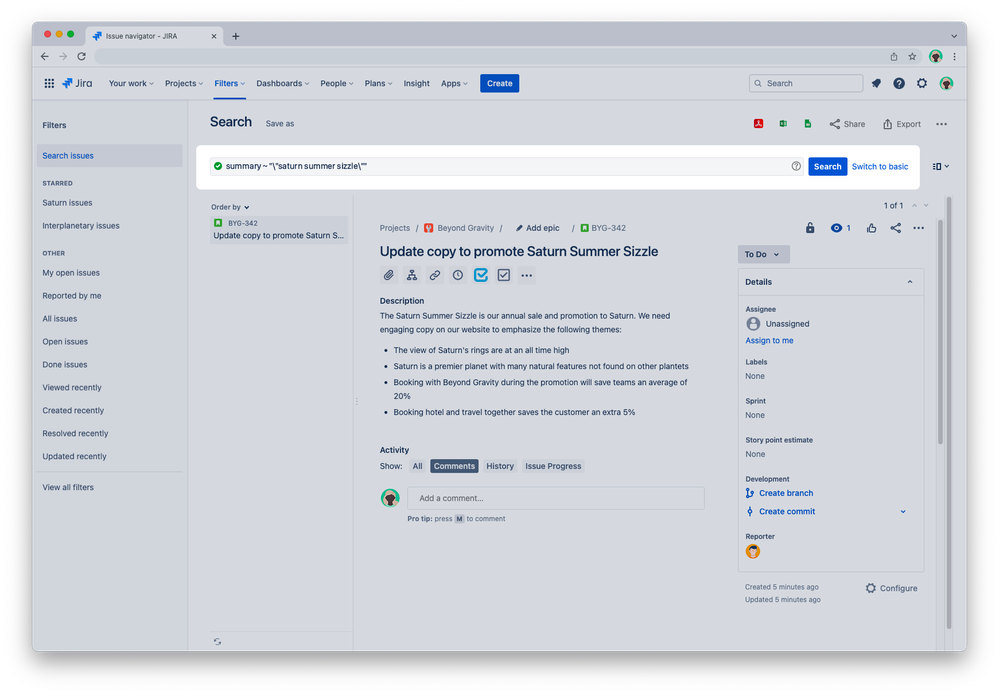Image resolution: width=999 pixels, height=694 pixels.
Task: Open the help question mark icon
Action: coord(899,83)
